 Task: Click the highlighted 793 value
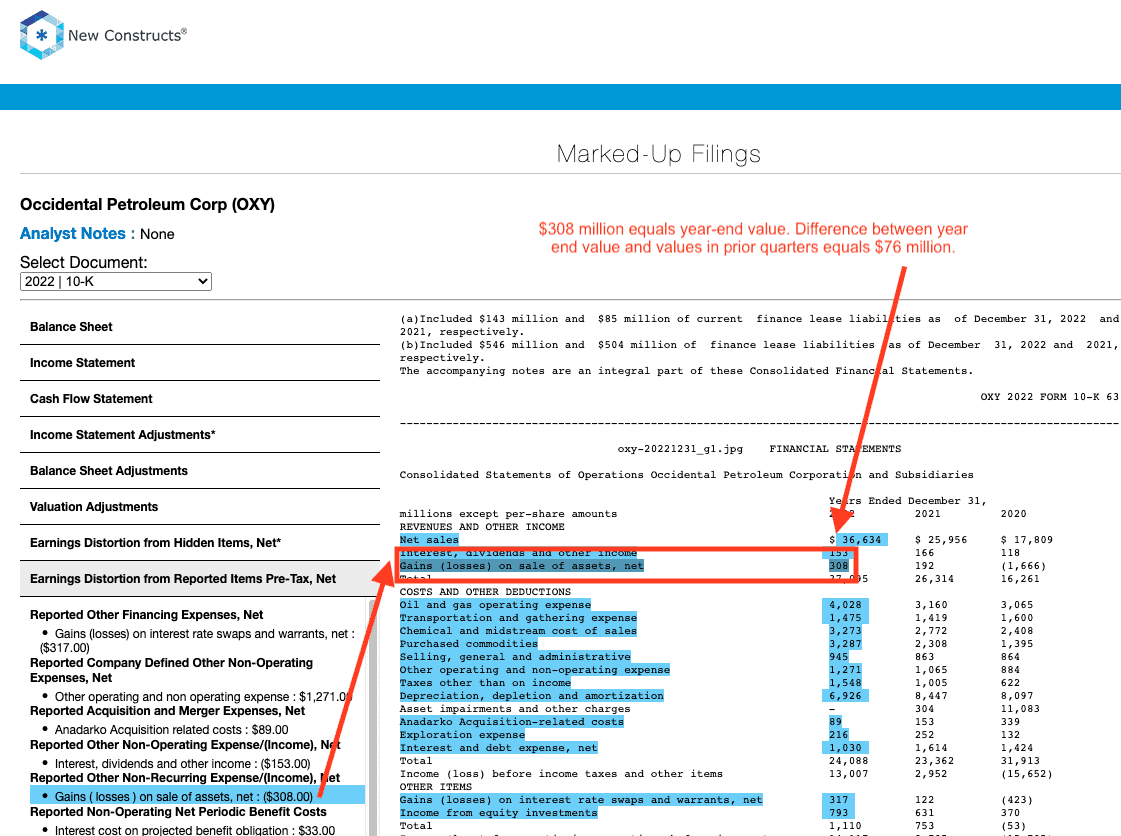(x=839, y=813)
